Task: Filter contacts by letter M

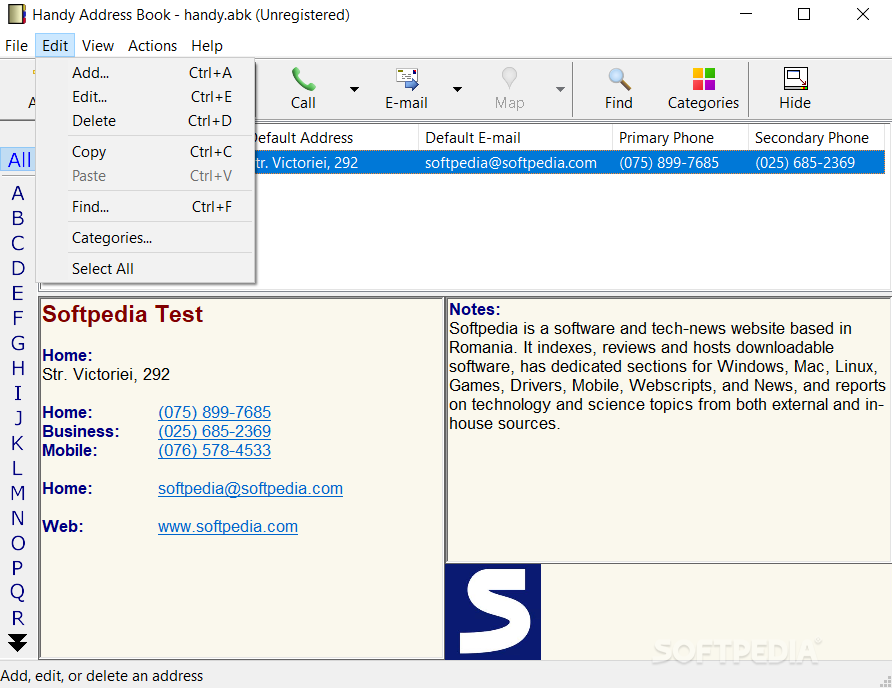Action: tap(18, 493)
